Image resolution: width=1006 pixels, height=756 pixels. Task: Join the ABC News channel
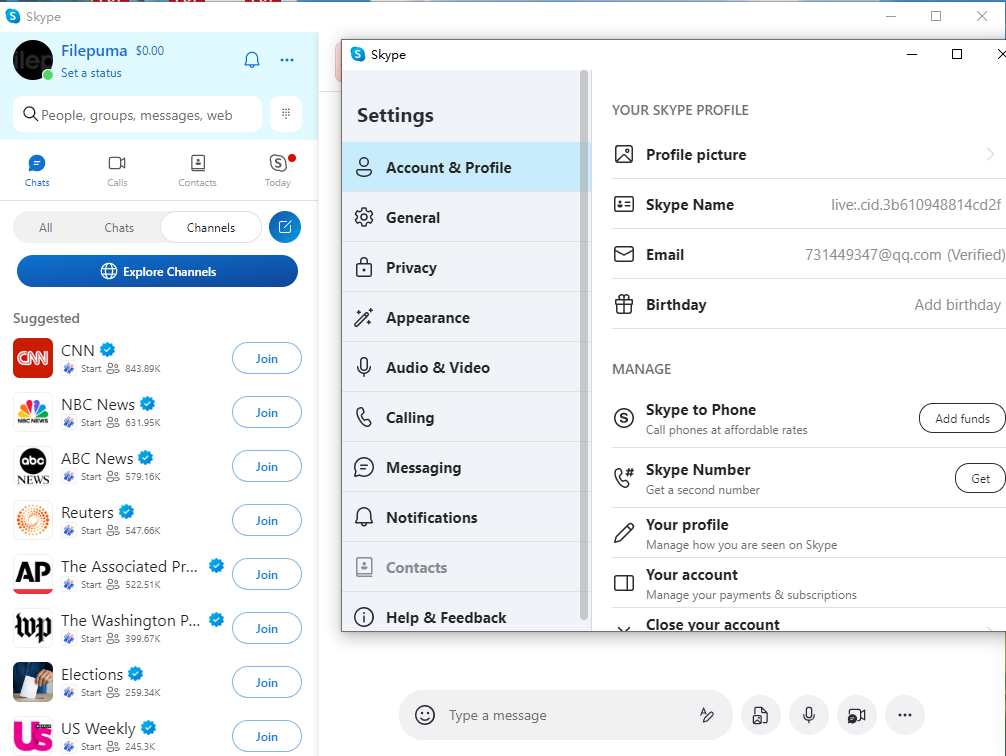pos(267,466)
